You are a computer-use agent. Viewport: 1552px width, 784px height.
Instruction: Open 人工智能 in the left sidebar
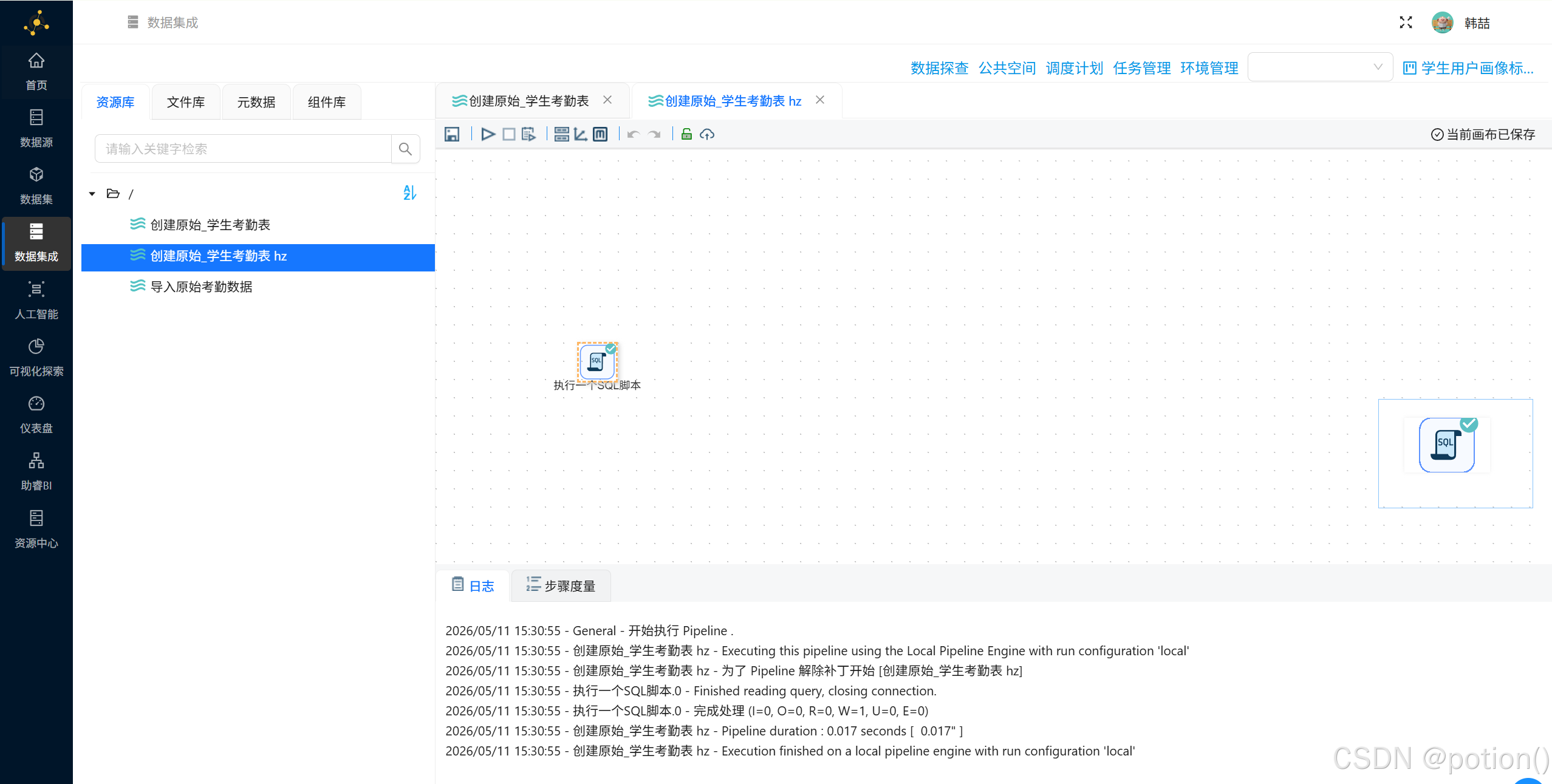[36, 301]
